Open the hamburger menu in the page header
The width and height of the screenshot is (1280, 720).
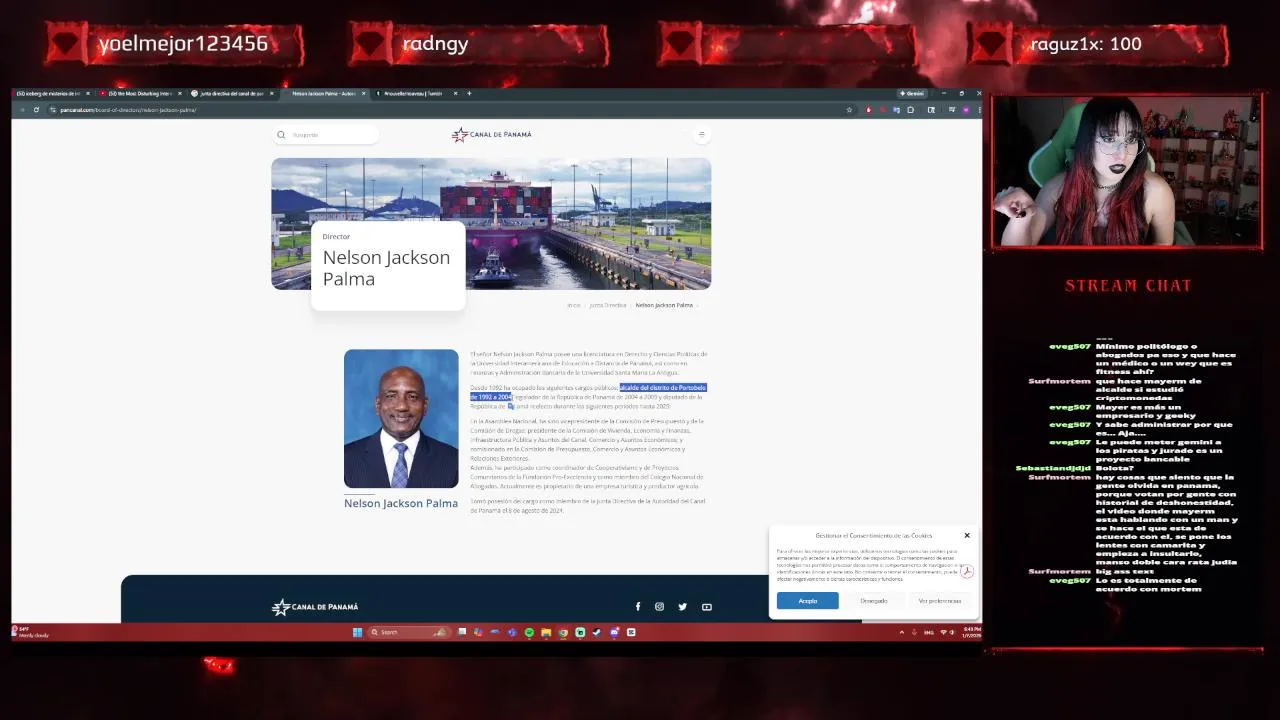(701, 134)
